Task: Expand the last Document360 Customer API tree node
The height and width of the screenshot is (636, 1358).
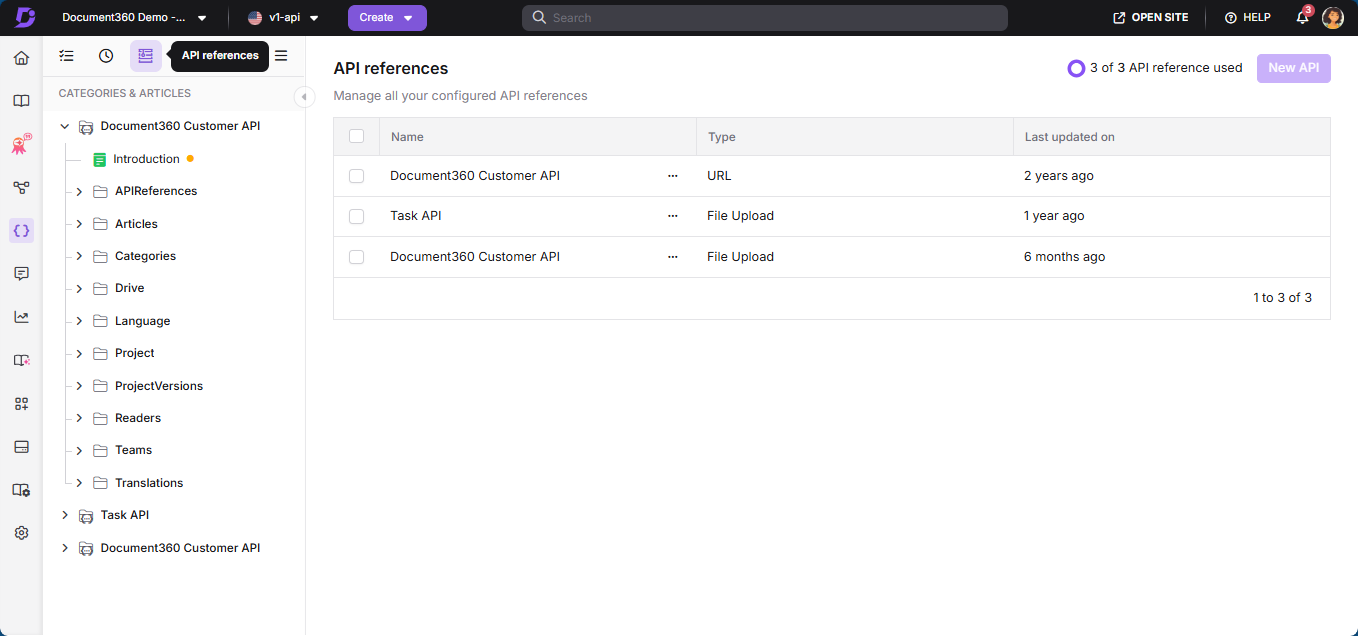Action: (x=65, y=548)
